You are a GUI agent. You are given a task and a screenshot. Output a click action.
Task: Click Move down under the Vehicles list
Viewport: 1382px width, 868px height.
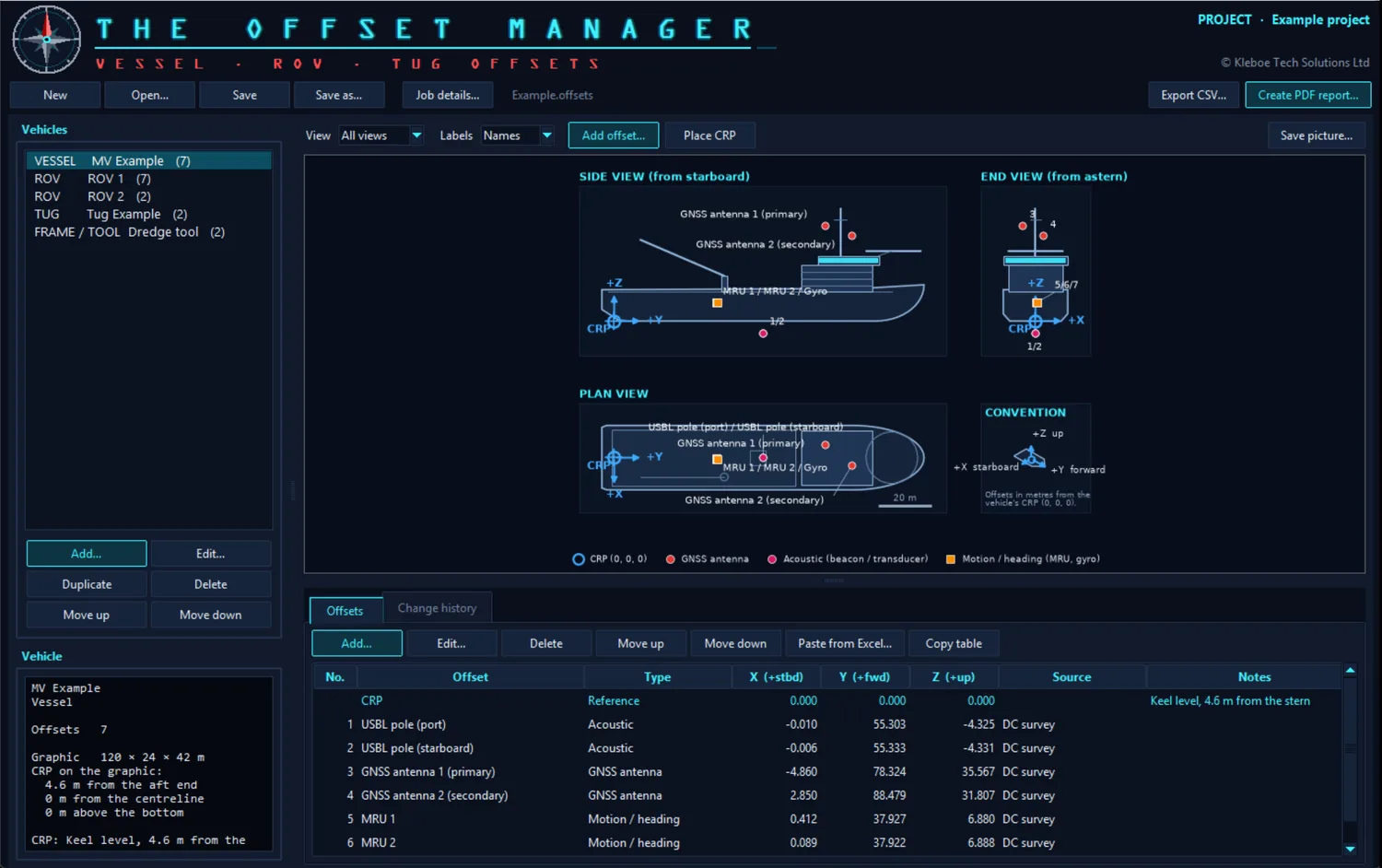pyautogui.click(x=210, y=615)
